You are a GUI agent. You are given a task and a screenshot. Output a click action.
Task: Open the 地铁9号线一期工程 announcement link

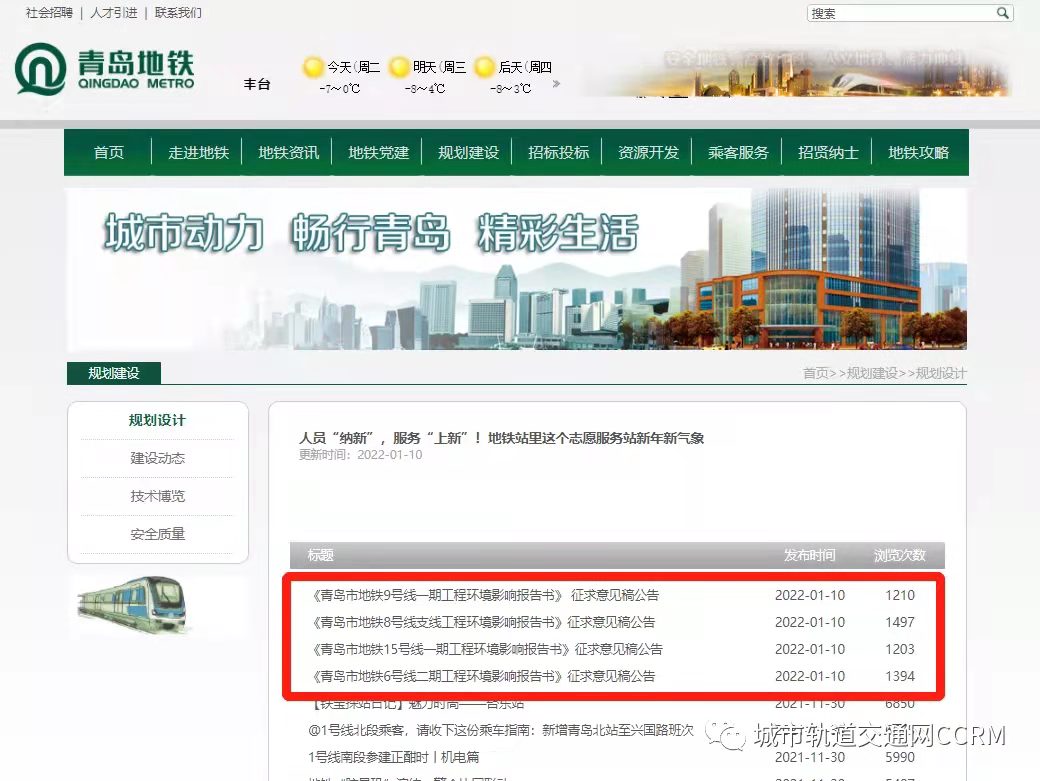[x=485, y=595]
